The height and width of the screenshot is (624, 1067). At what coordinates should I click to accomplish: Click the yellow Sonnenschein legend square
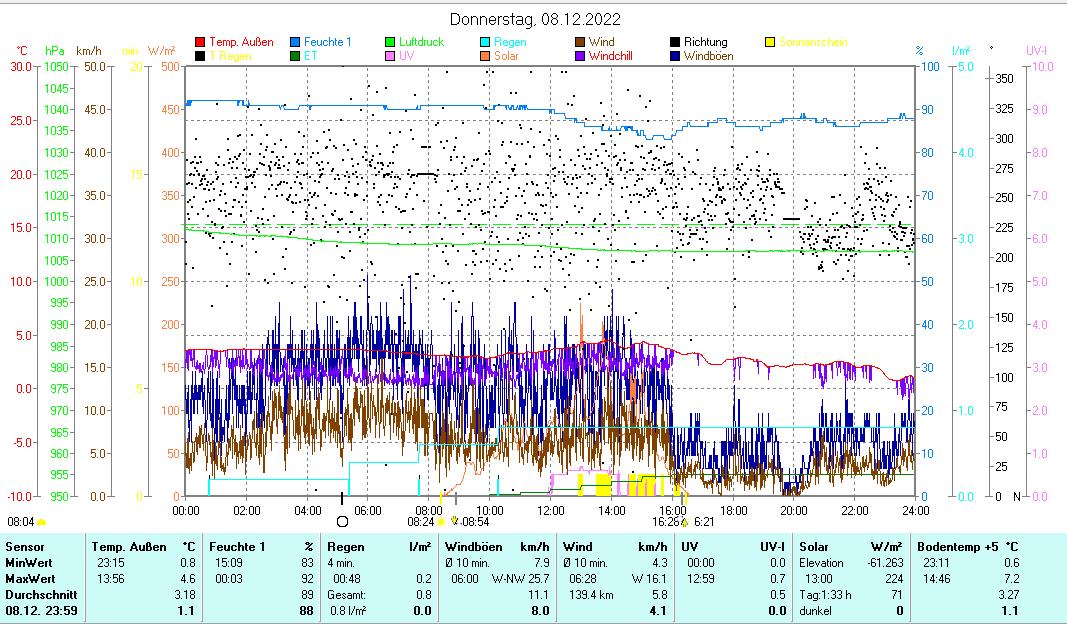(770, 42)
